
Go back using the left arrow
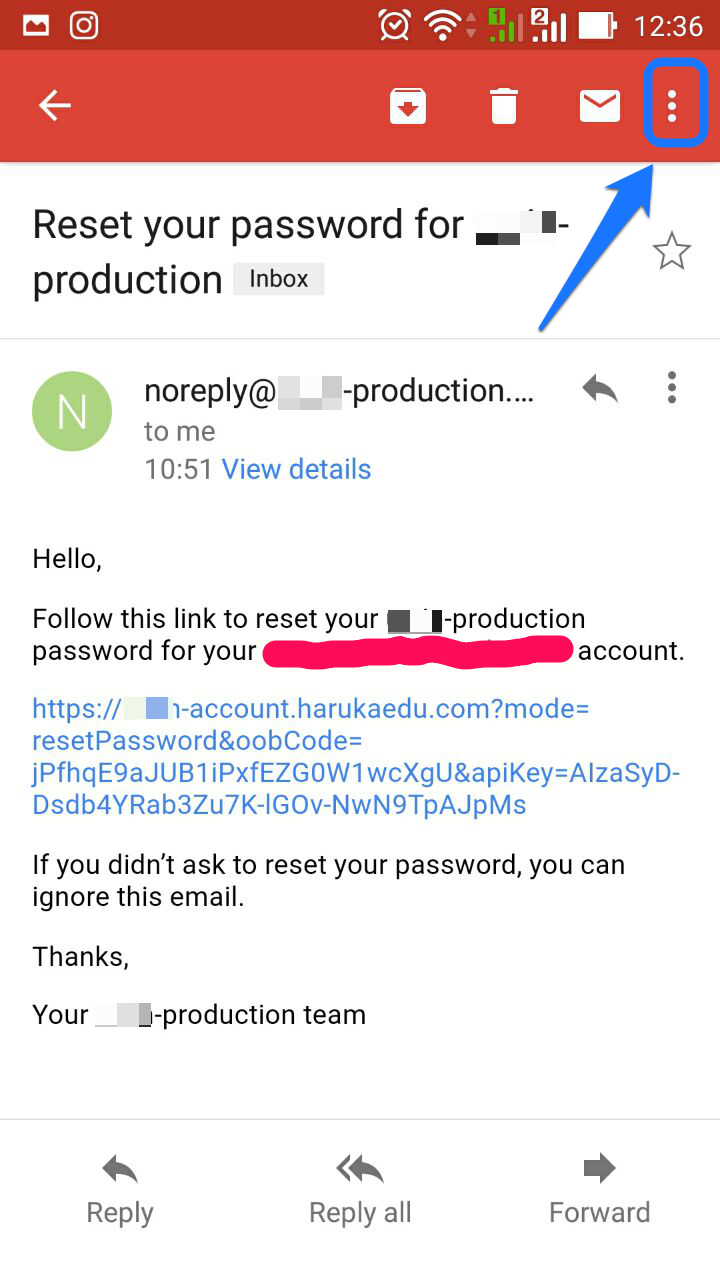[x=55, y=106]
